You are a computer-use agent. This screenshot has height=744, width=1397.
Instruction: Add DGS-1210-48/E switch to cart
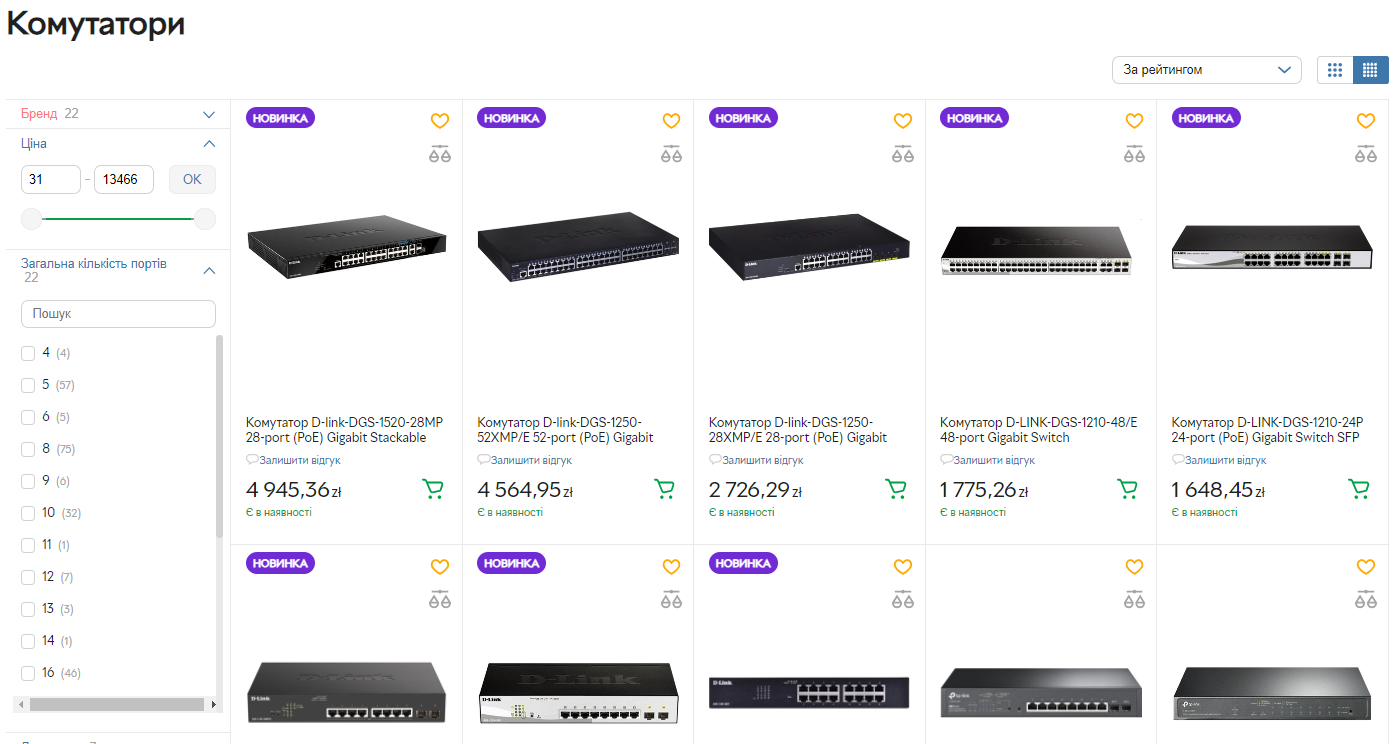[x=1127, y=489]
